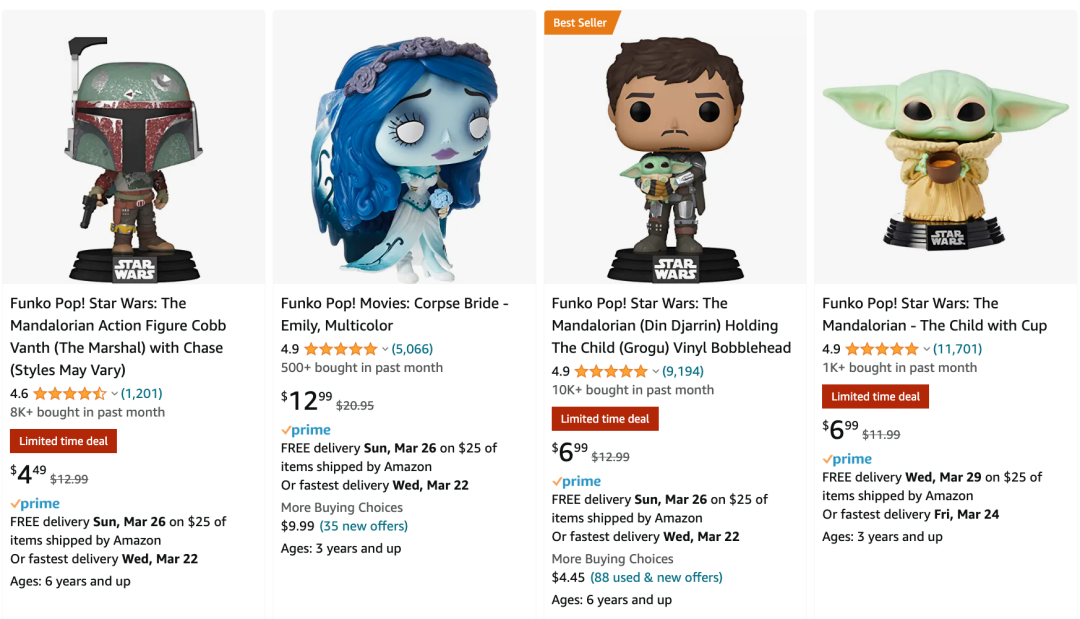
Task: Click the Best Seller badge
Action: [581, 22]
